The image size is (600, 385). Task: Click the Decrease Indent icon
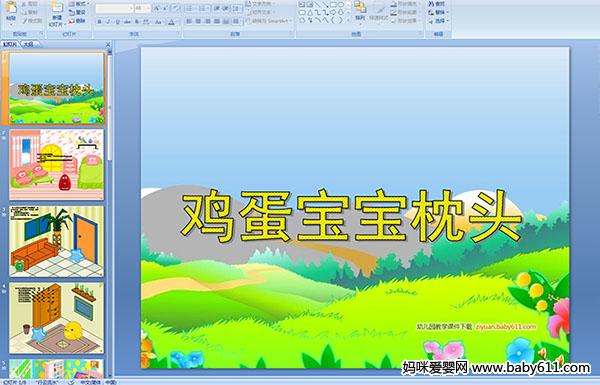pyautogui.click(x=217, y=8)
